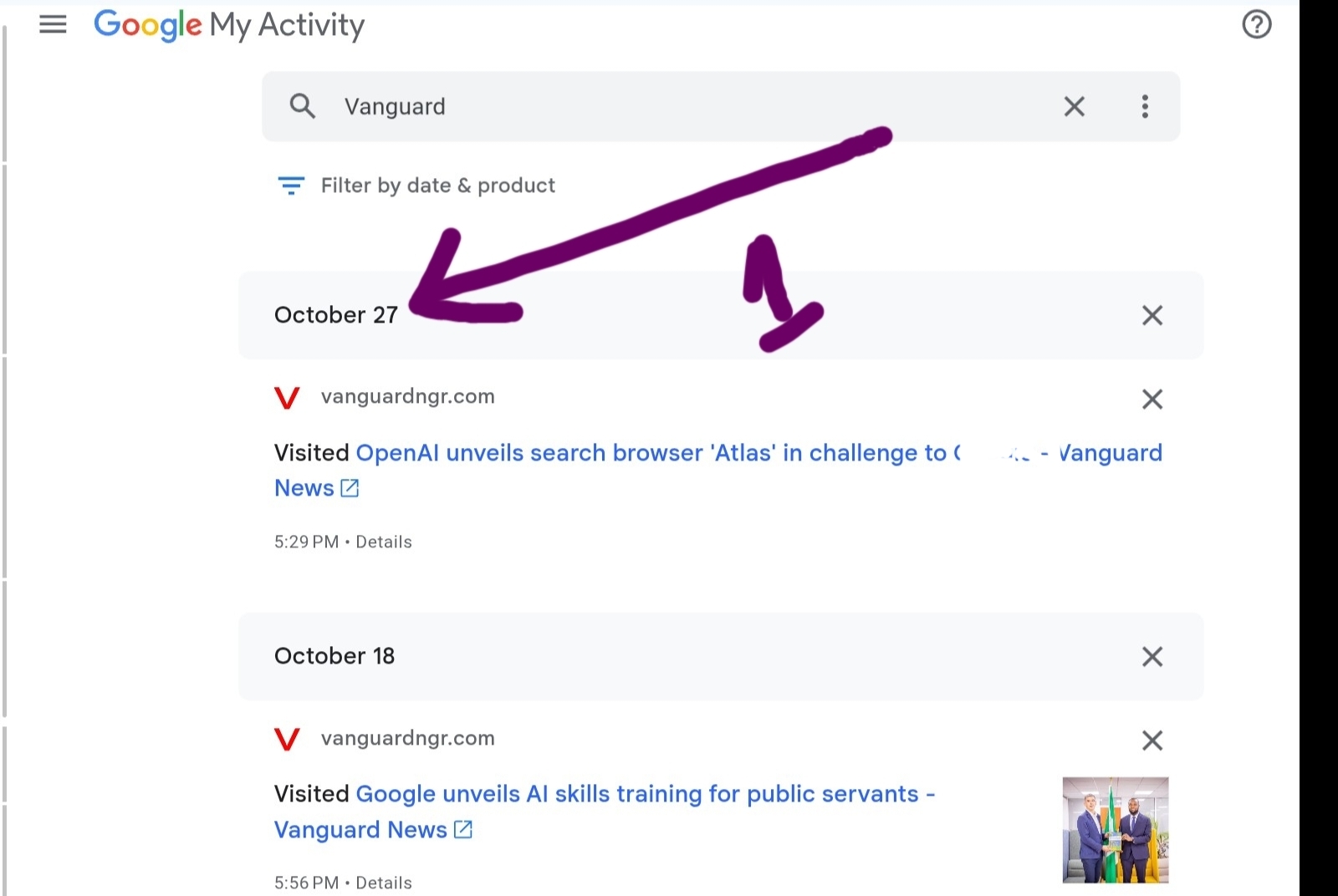The width and height of the screenshot is (1338, 896).
Task: Click the search magnifier icon
Action: pos(302,106)
